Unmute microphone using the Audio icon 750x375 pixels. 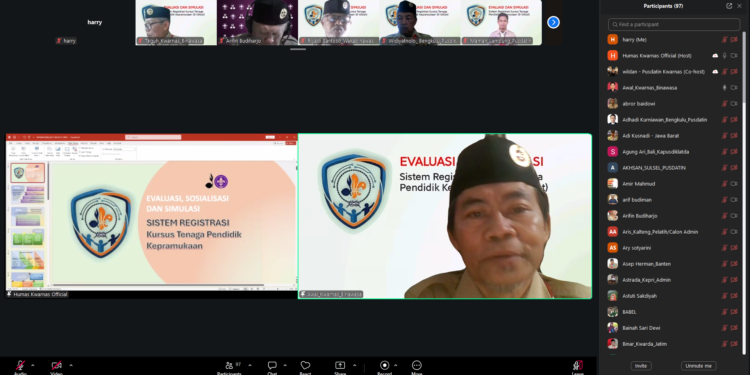pos(20,366)
